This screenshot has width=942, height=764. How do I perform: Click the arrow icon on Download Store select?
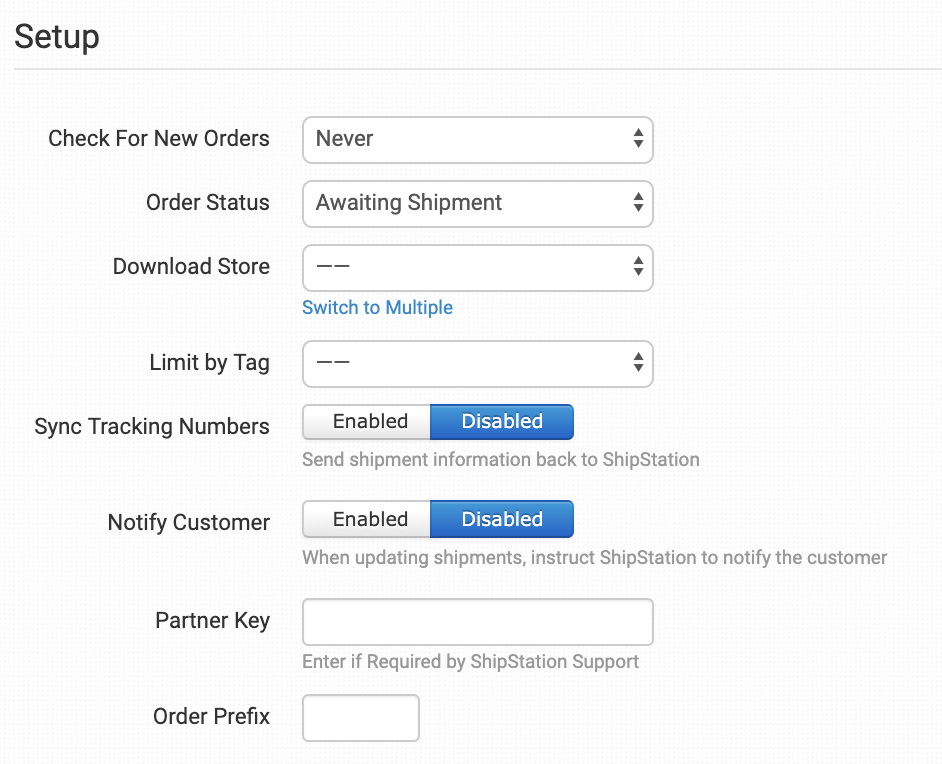tap(638, 267)
